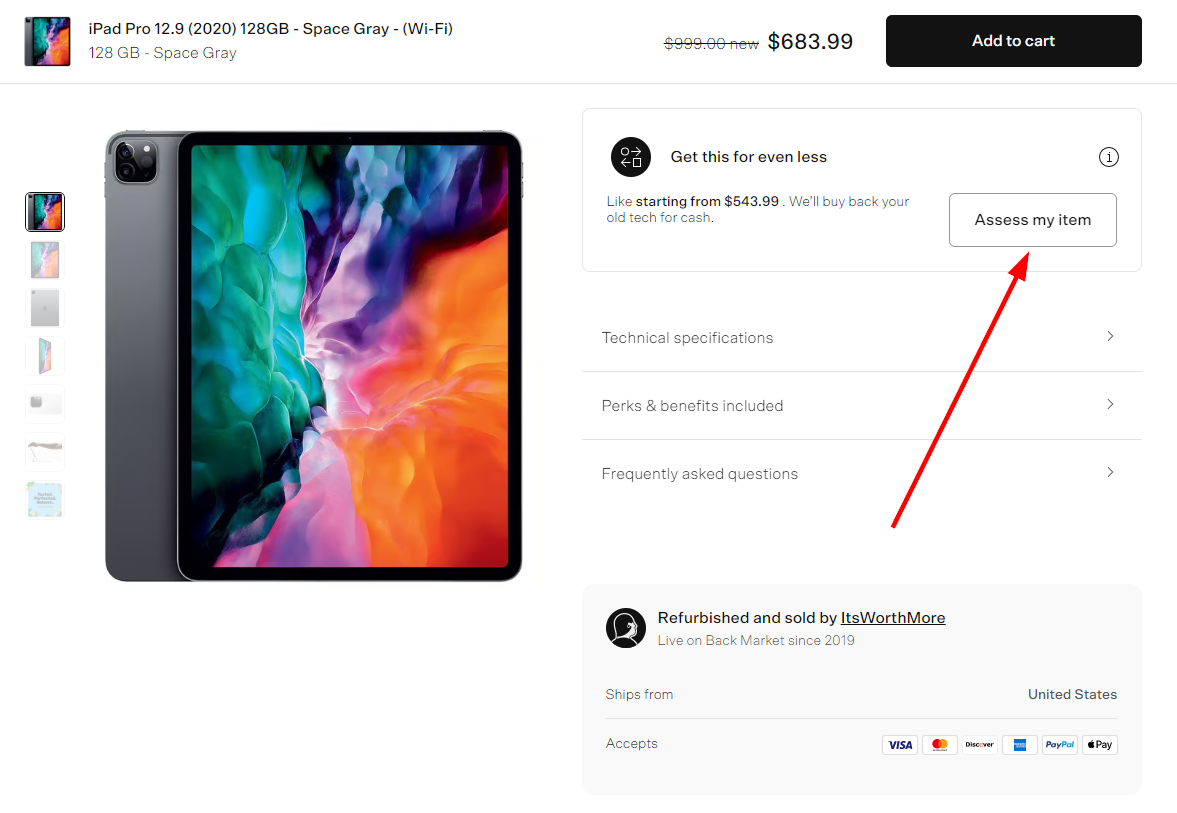
Task: Open Frequently asked questions chevron
Action: pos(1110,473)
